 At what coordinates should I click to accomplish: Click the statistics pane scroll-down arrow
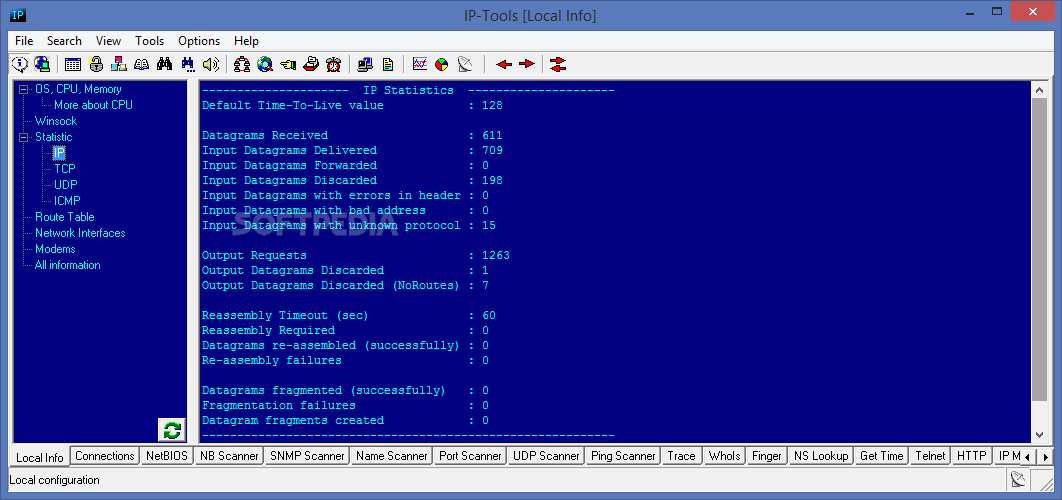pyautogui.click(x=1039, y=436)
